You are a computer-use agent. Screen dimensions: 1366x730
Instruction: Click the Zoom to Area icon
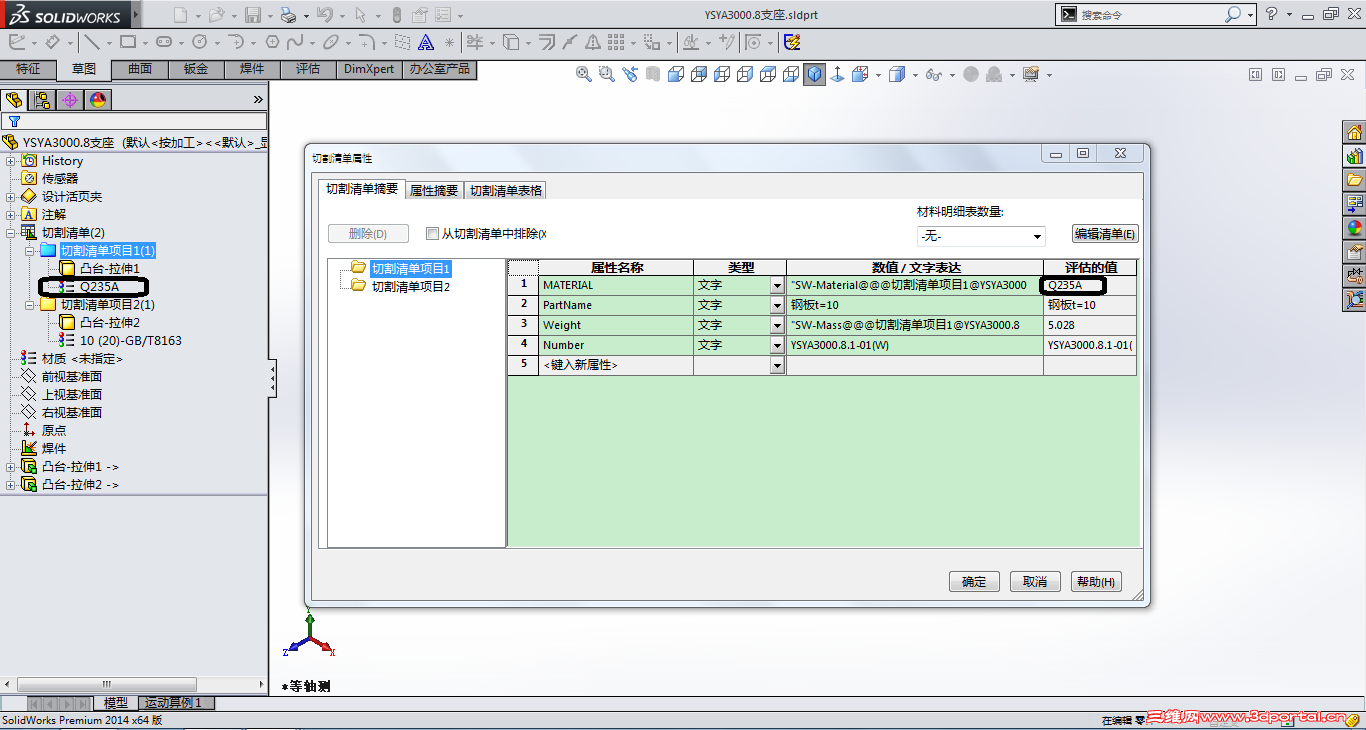[607, 74]
